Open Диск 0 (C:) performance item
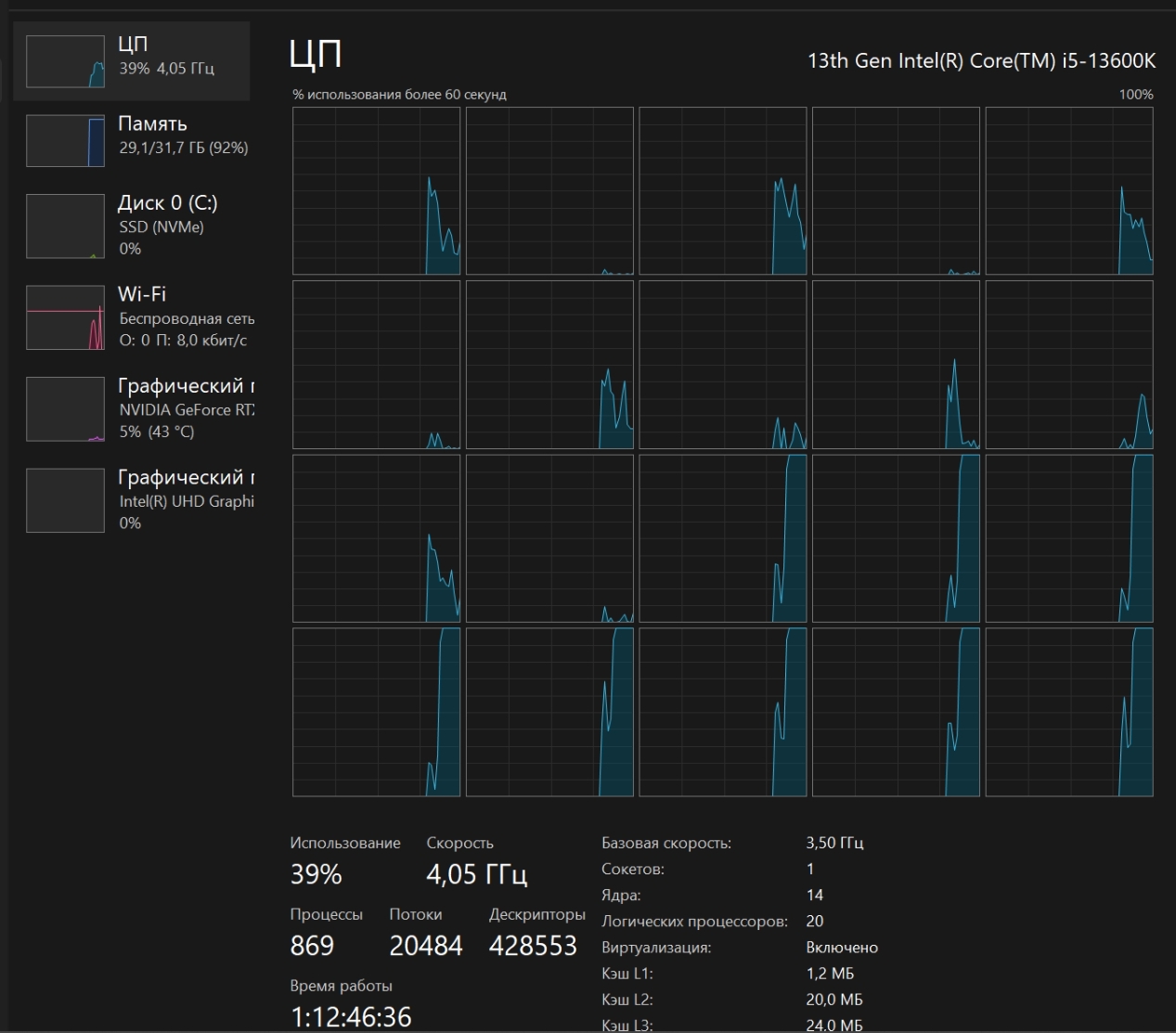Viewport: 1176px width, 1033px height. coord(132,226)
